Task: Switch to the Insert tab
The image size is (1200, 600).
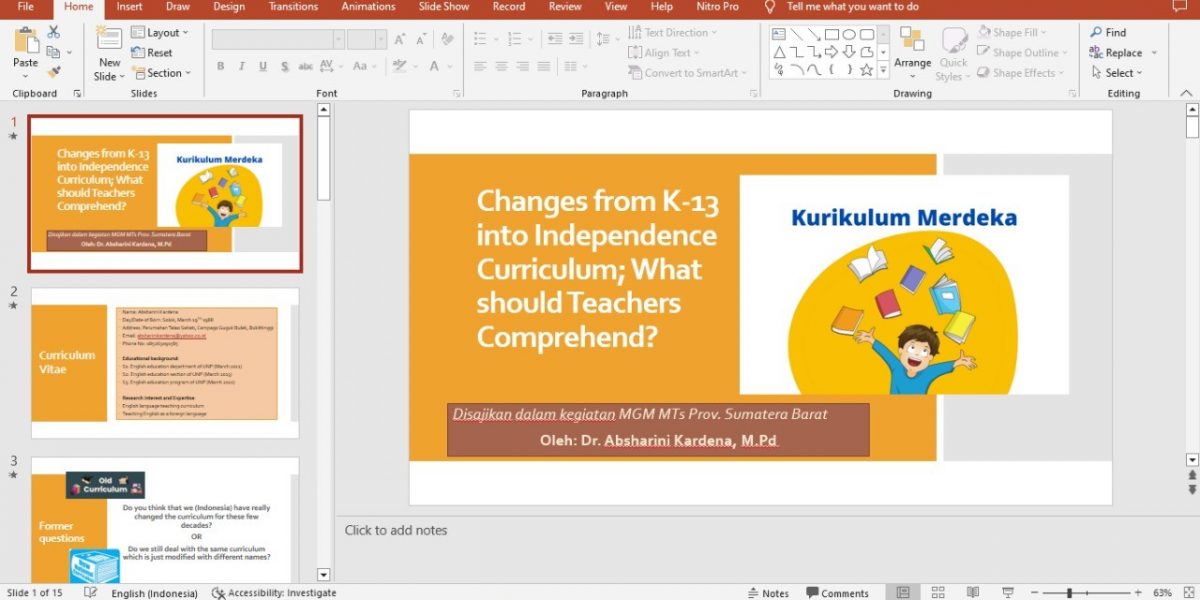Action: coord(129,6)
